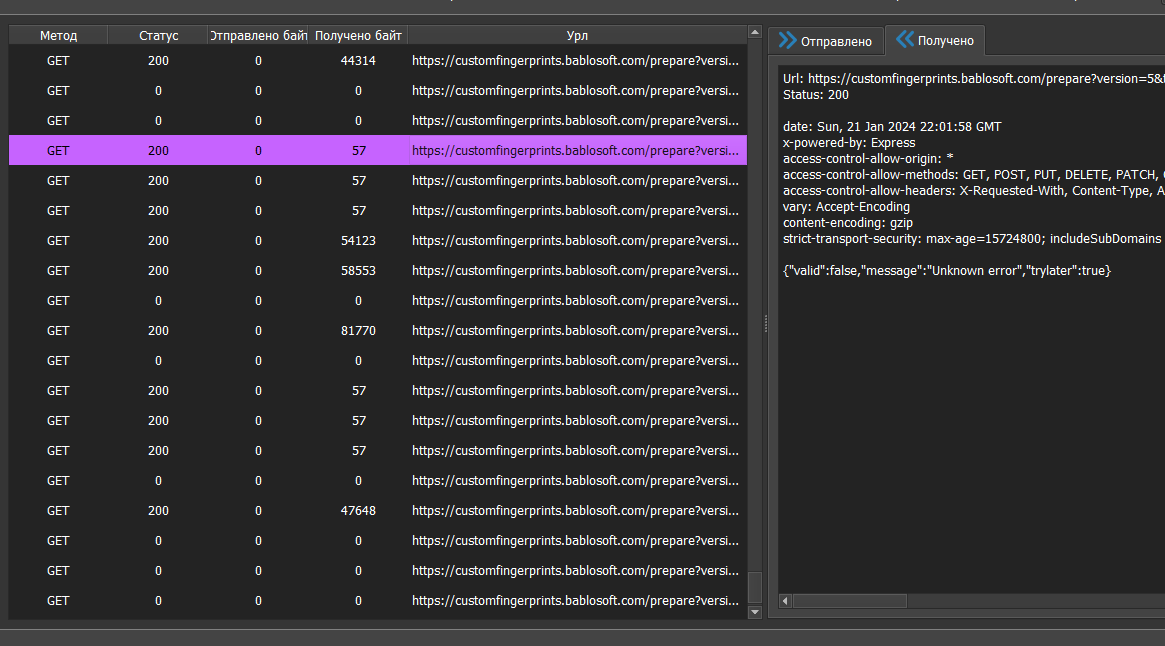1165x646 pixels.
Task: Select the Получено tab
Action: (936, 40)
